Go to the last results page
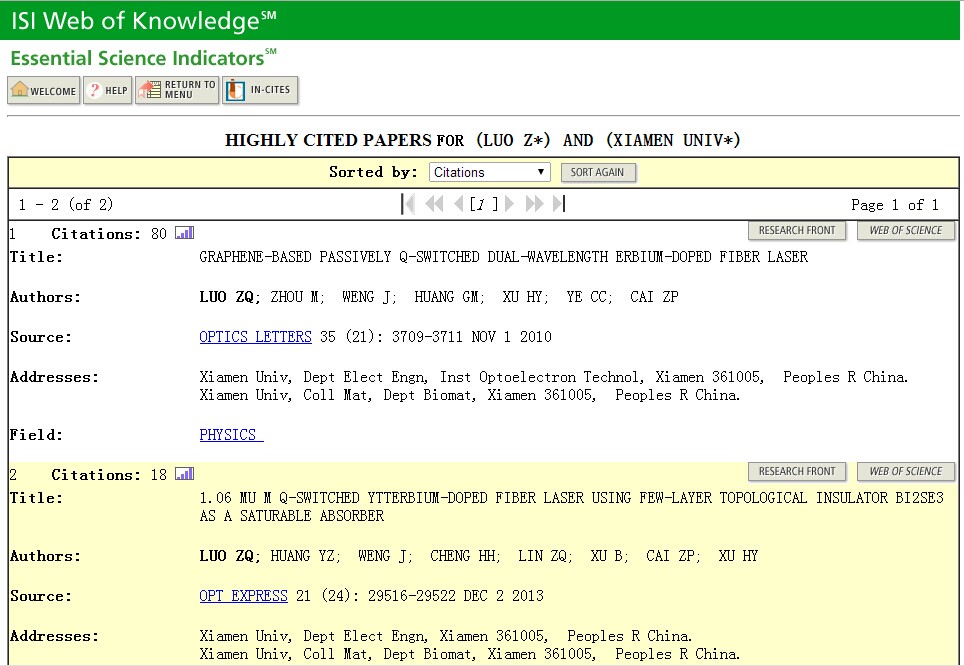 pyautogui.click(x=559, y=204)
